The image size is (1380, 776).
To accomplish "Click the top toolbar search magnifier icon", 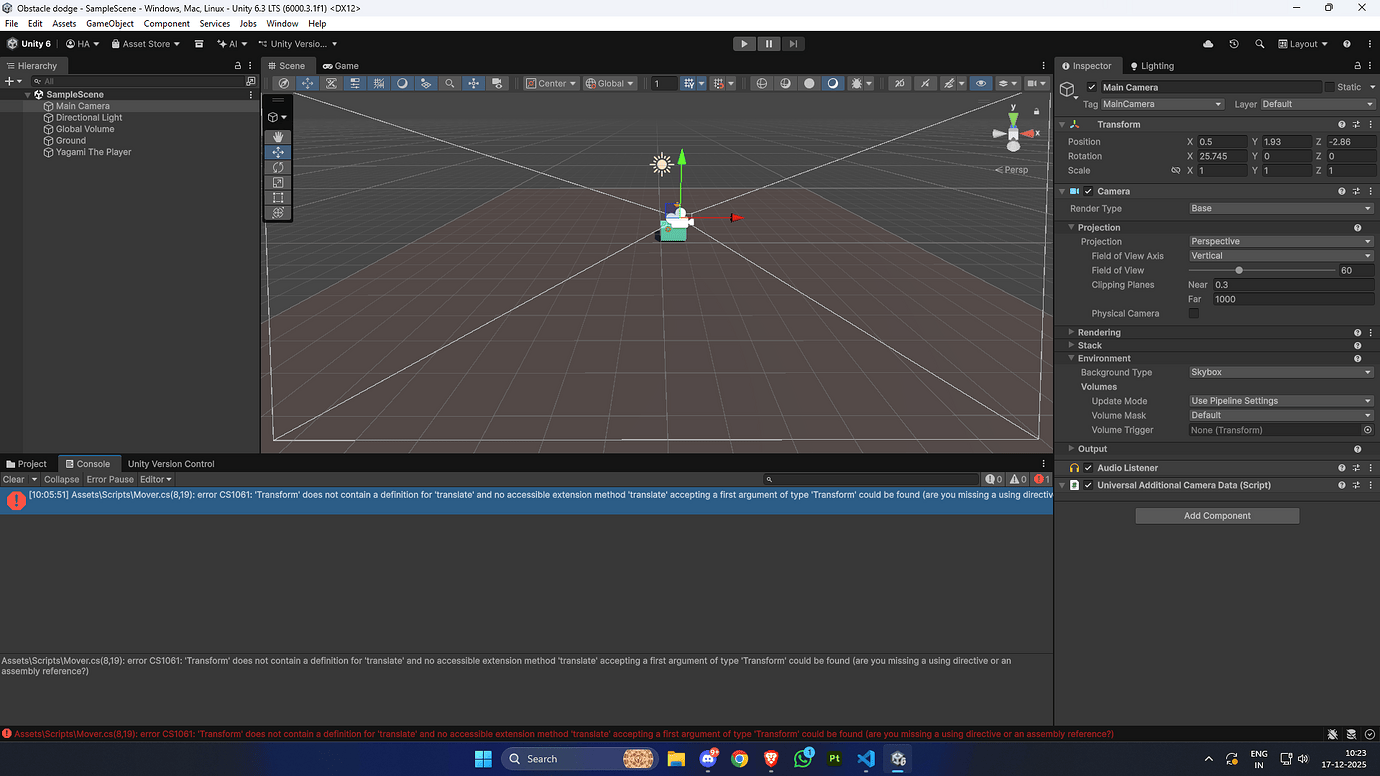I will pyautogui.click(x=1260, y=44).
